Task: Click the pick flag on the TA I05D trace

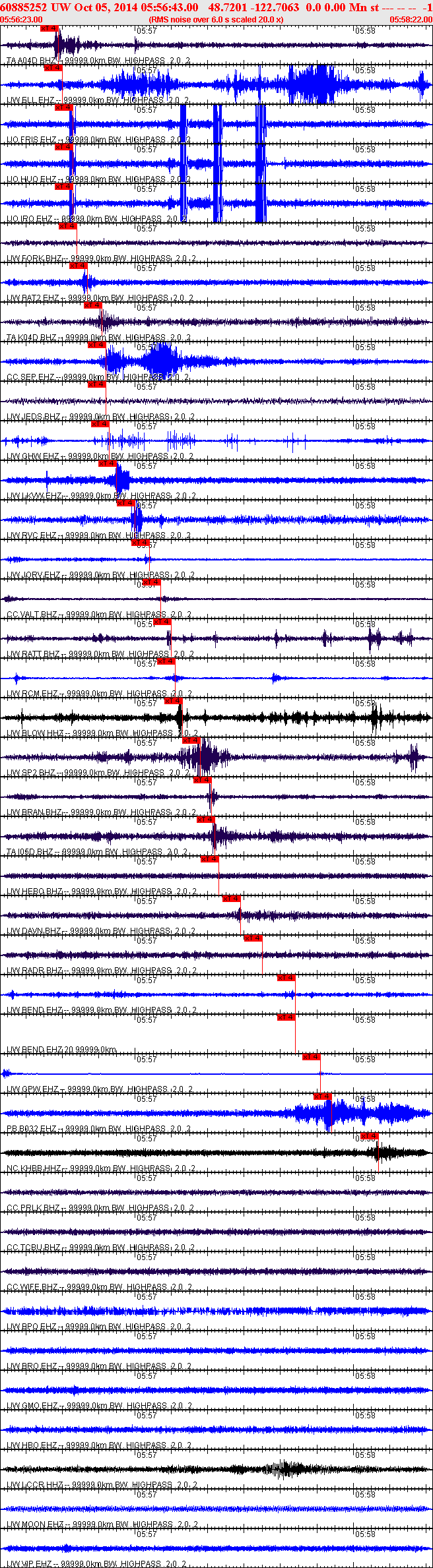Action: point(206,820)
